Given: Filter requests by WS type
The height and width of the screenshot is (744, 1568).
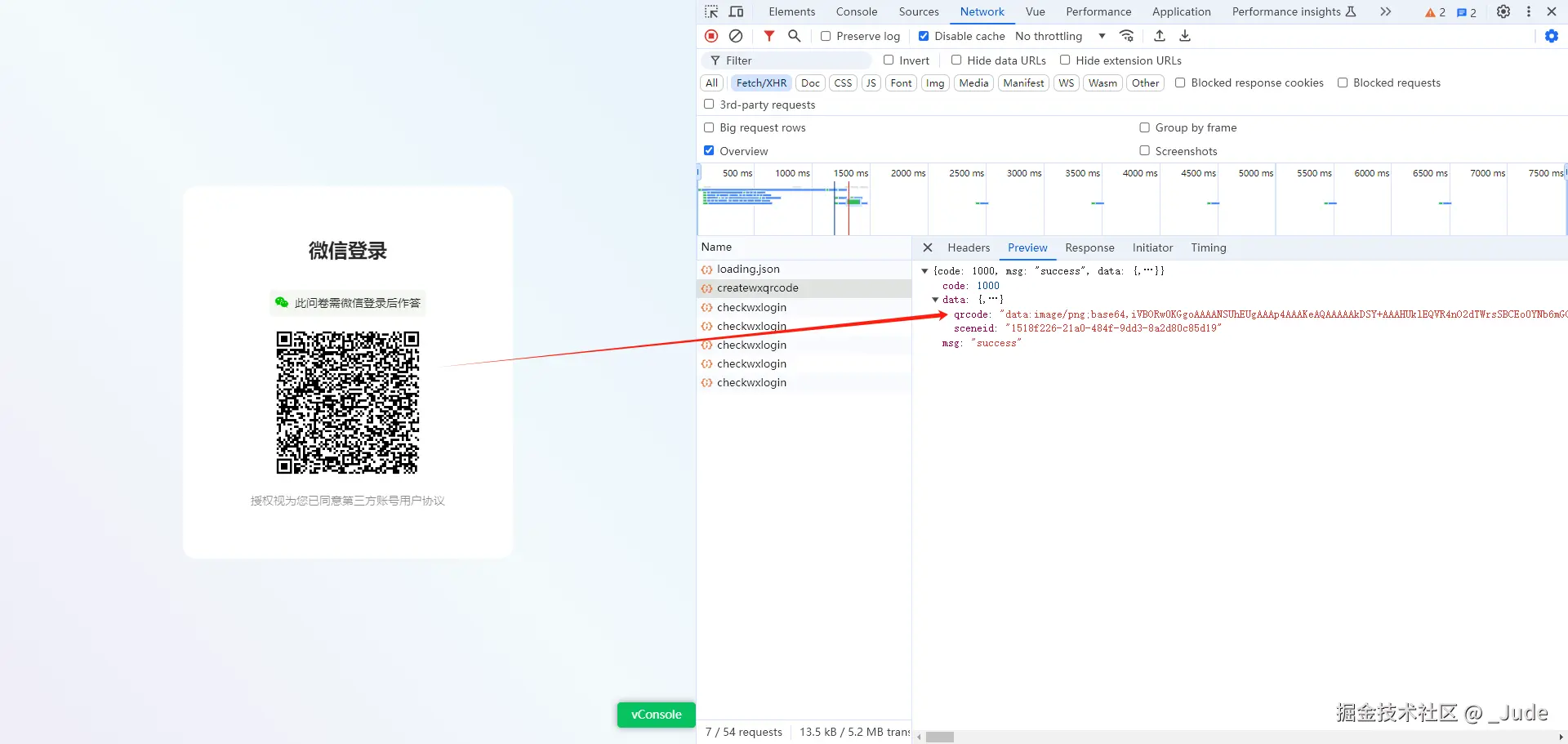Looking at the screenshot, I should coord(1067,82).
